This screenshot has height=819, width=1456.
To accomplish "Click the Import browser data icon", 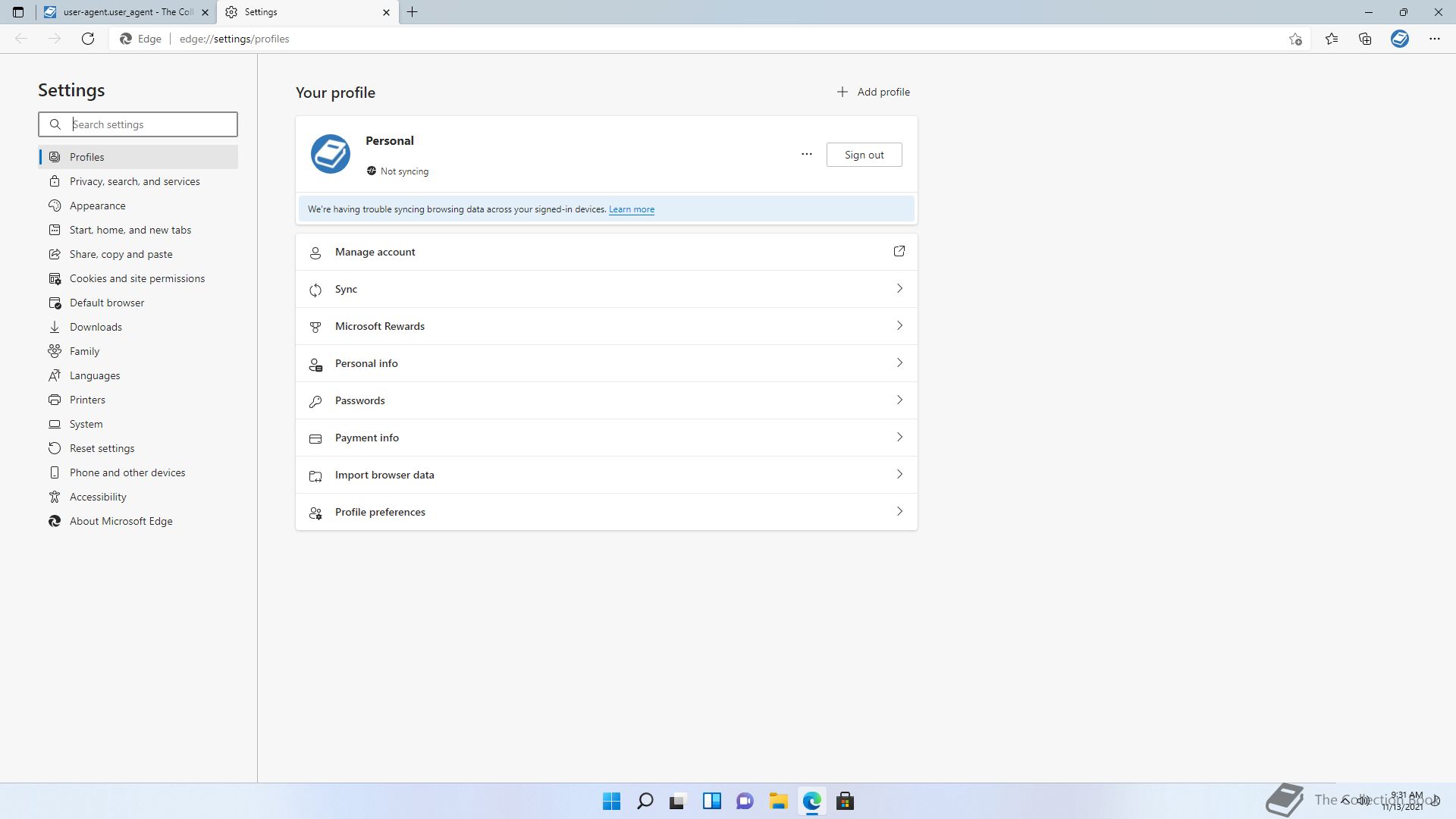I will click(315, 475).
